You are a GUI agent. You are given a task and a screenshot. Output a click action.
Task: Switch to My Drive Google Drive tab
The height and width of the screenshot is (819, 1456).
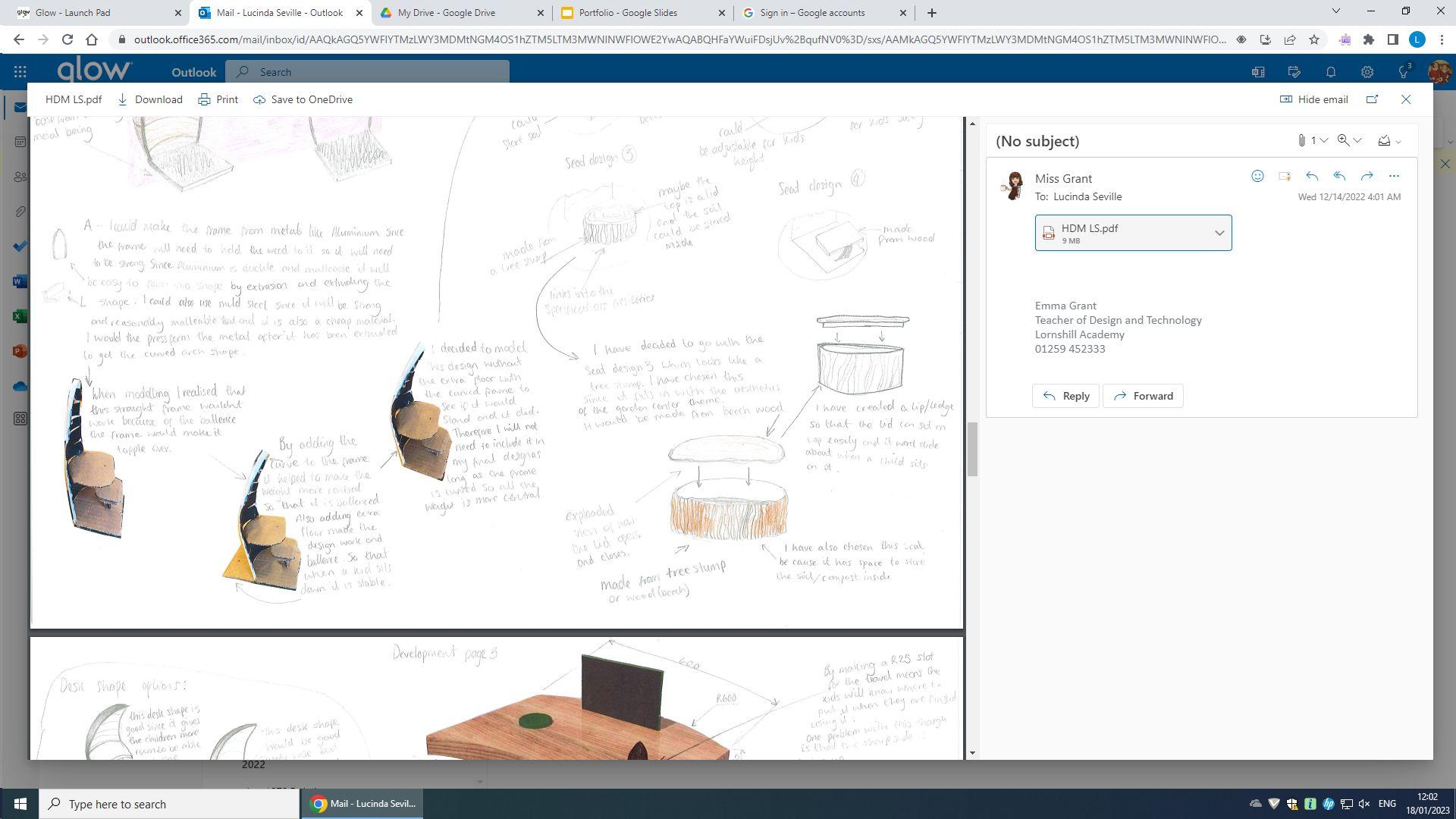coord(446,13)
